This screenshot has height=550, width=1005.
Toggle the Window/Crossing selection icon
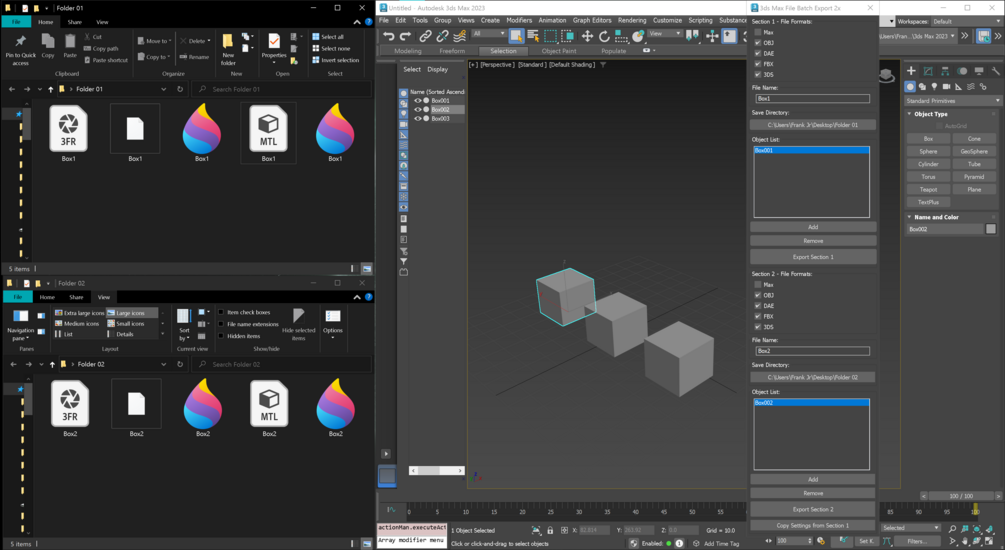pos(568,36)
